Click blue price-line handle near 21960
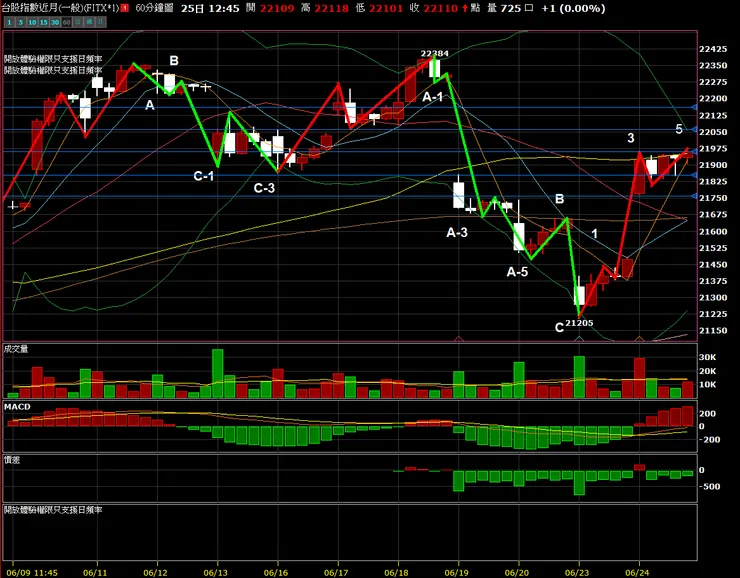Viewport: 740px width, 578px height. tap(694, 152)
